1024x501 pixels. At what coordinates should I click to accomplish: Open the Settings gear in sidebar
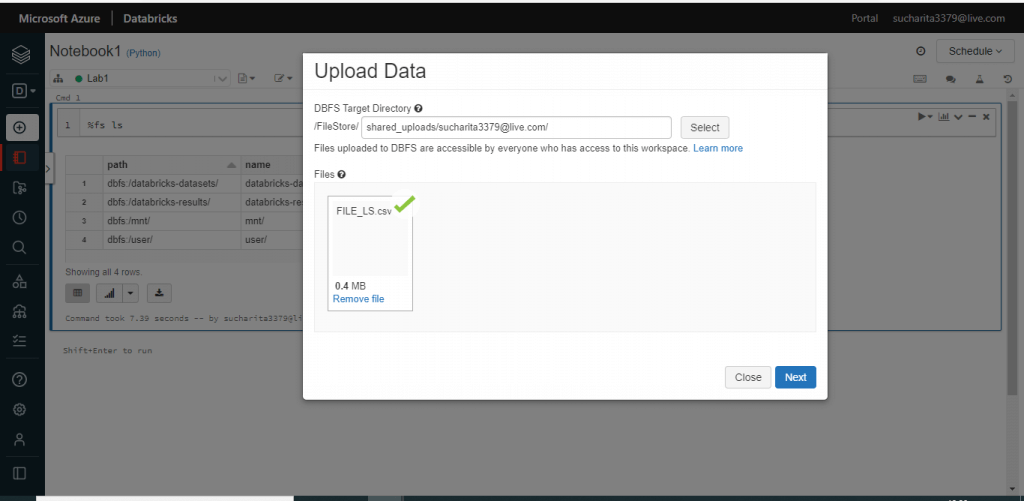click(20, 409)
